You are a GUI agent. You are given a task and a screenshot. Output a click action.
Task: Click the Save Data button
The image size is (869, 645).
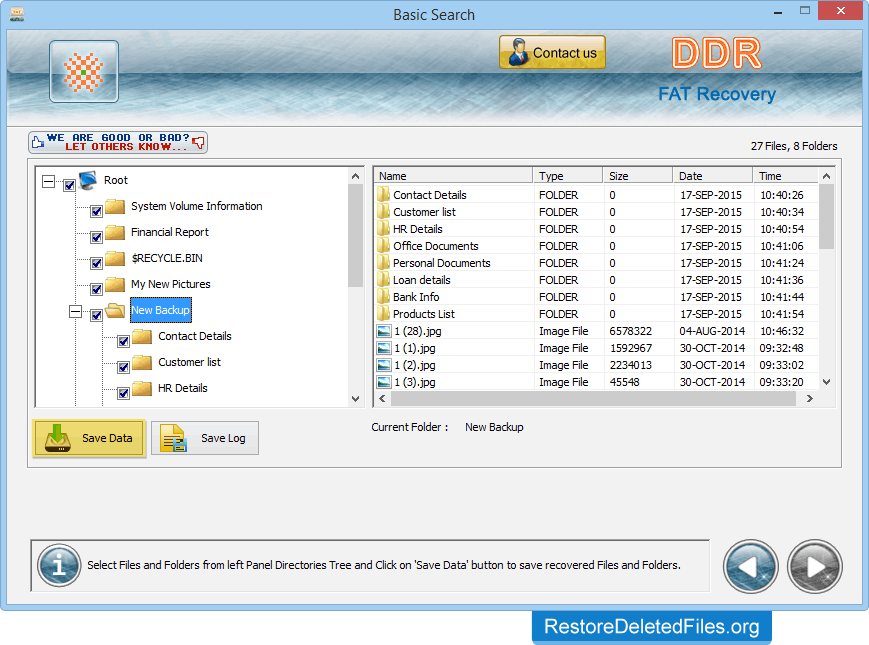89,438
